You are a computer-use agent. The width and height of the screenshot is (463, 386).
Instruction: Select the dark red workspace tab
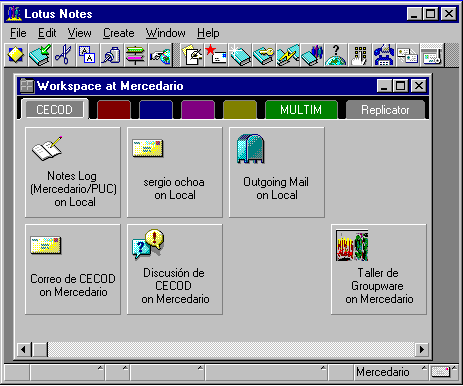(x=114, y=110)
